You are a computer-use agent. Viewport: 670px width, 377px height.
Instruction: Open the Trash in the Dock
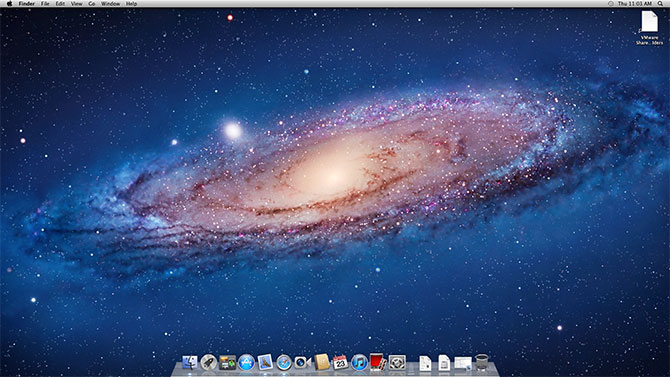(482, 362)
